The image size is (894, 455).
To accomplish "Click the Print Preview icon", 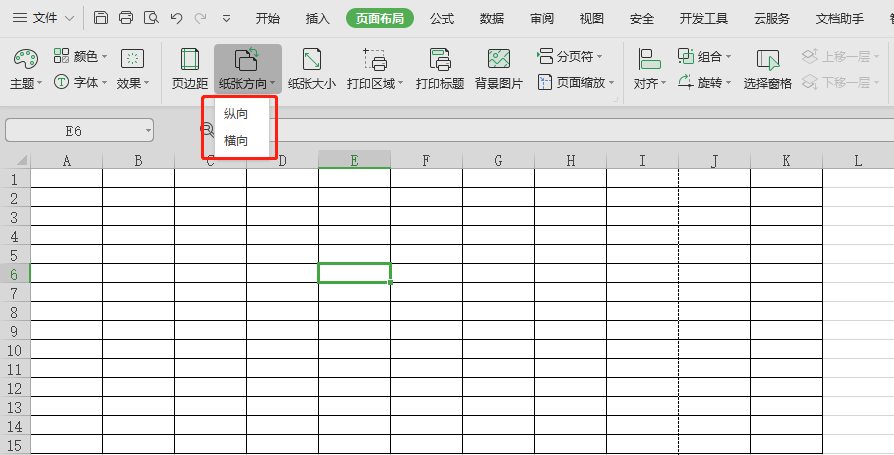I will point(151,18).
